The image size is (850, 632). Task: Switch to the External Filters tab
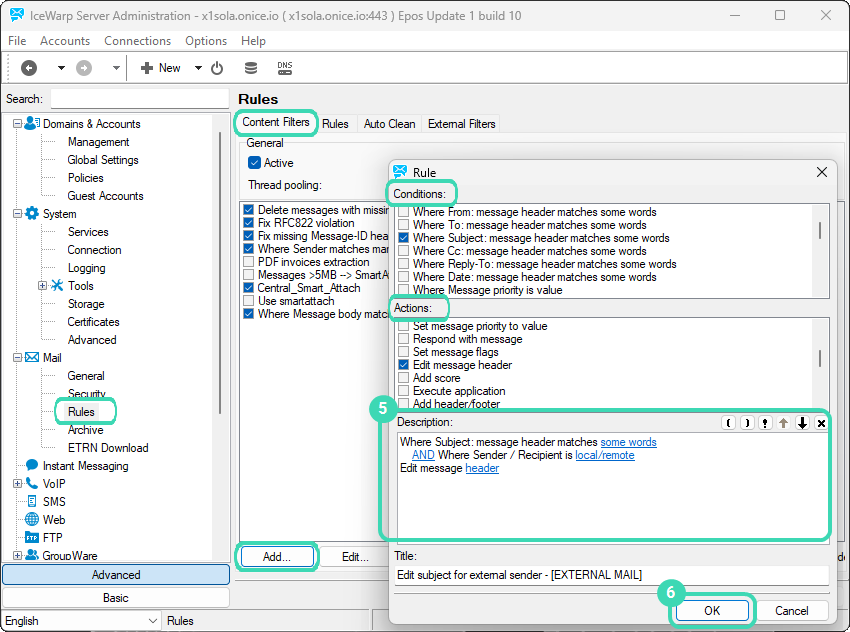click(461, 124)
